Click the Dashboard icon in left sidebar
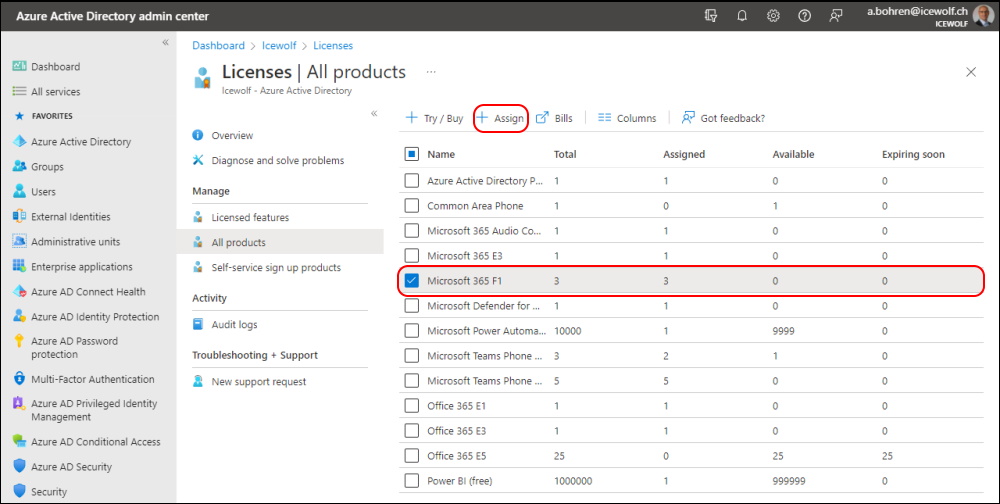 click(x=20, y=66)
